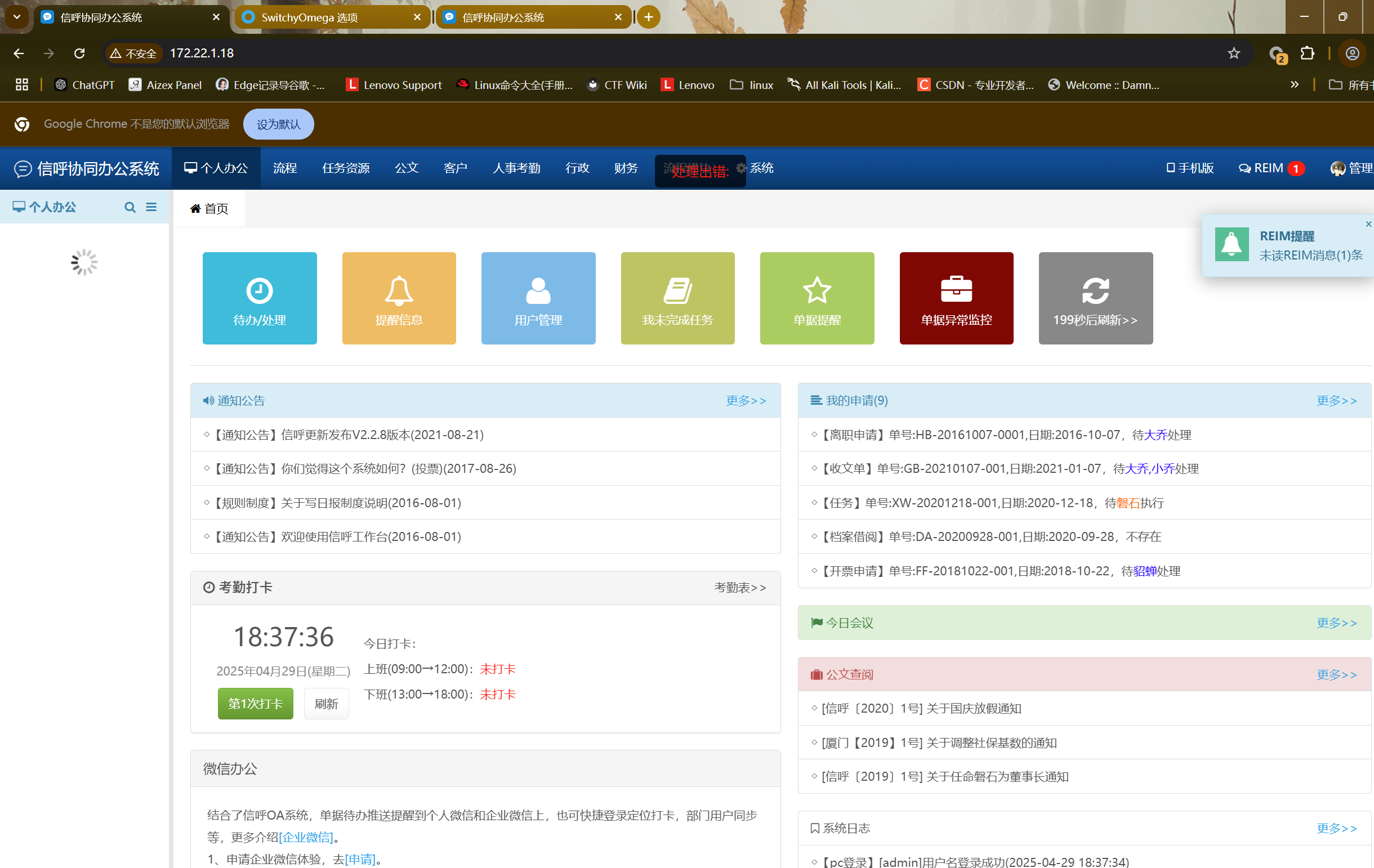
Task: Close the REIM提醒 notification popup
Action: pyautogui.click(x=1368, y=224)
